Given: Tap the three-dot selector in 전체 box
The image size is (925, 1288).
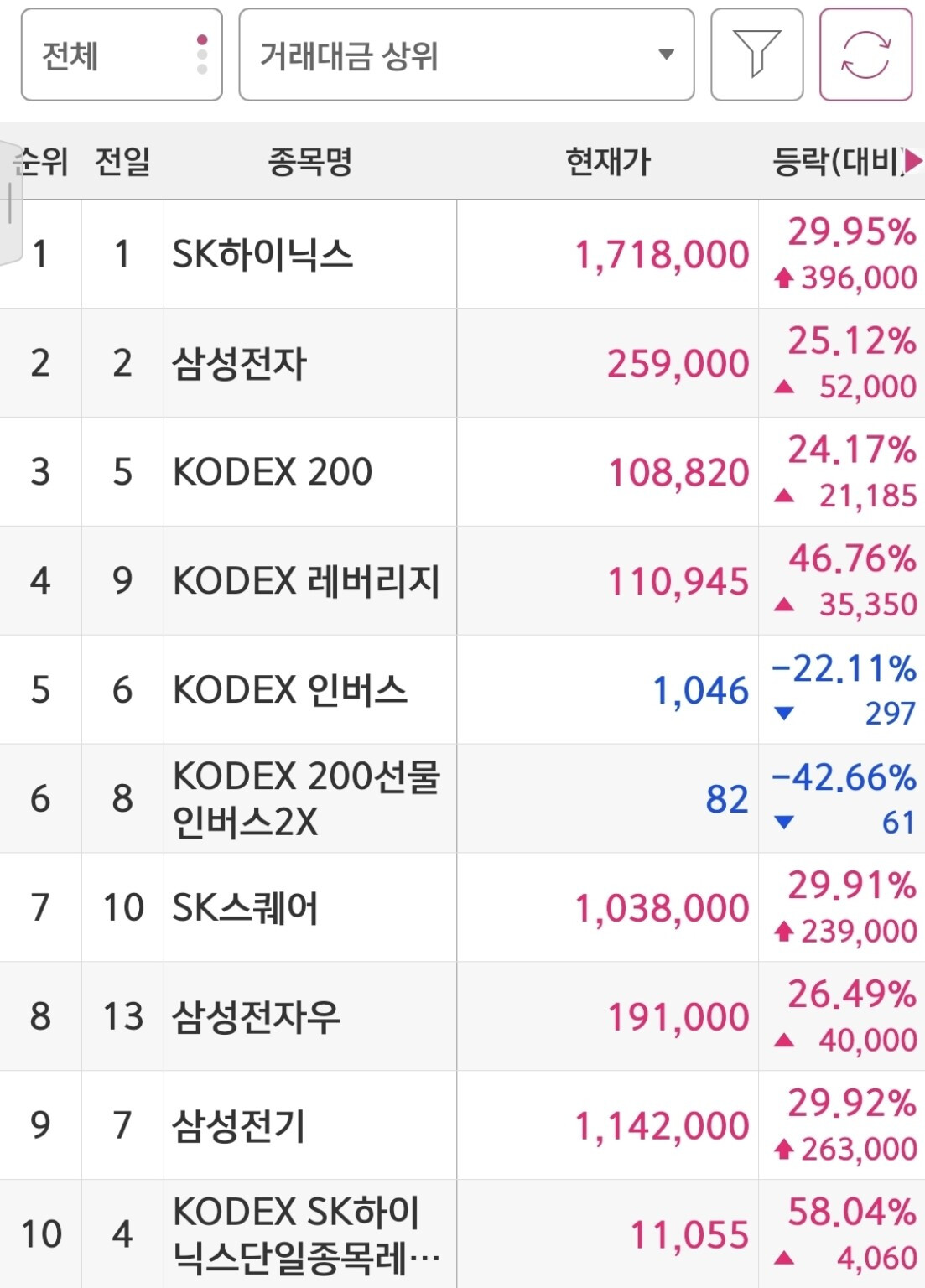Looking at the screenshot, I should [201, 55].
